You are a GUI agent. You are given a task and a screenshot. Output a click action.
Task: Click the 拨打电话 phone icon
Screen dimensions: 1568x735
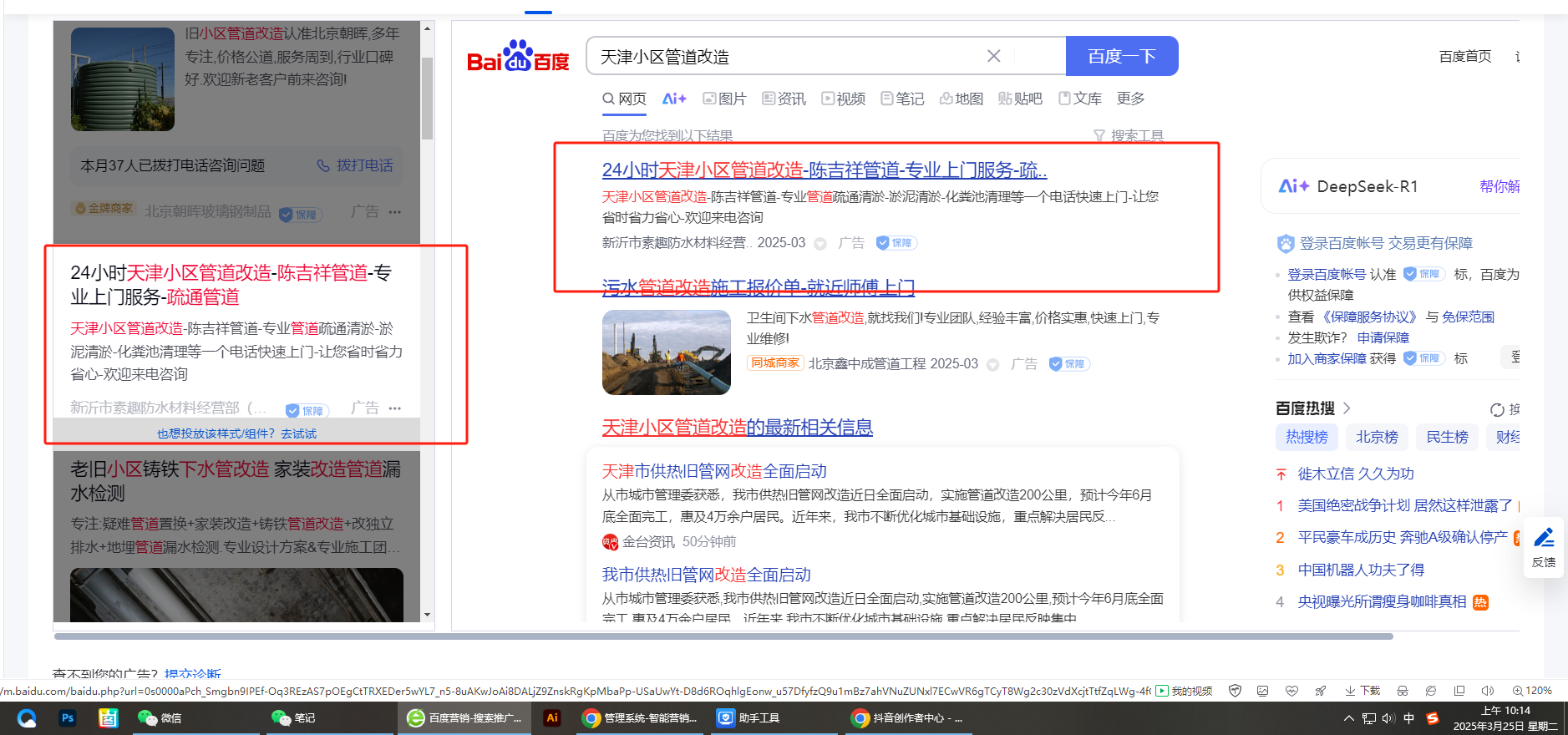point(323,165)
